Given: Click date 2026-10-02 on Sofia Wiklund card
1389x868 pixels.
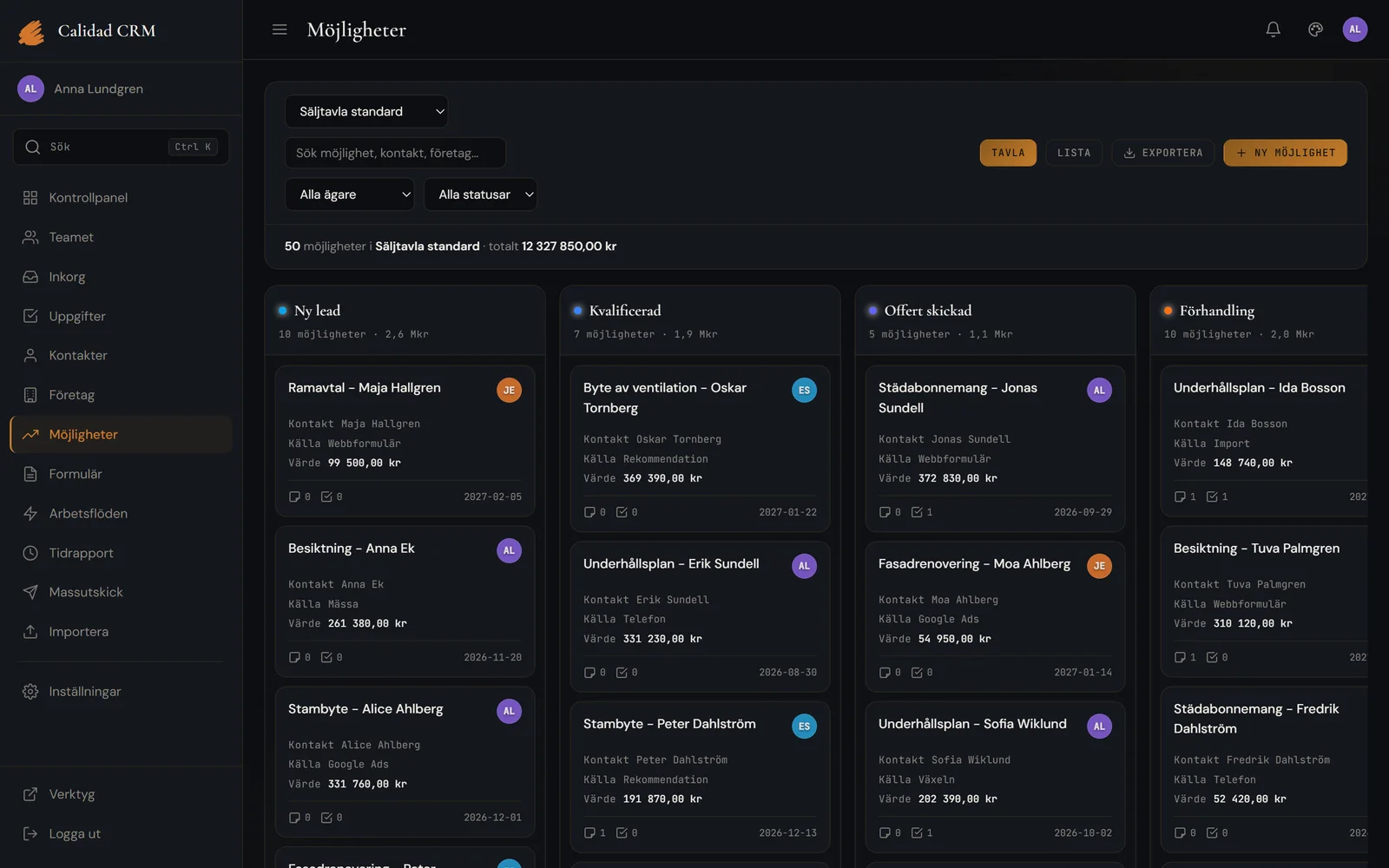Looking at the screenshot, I should coord(1083,833).
